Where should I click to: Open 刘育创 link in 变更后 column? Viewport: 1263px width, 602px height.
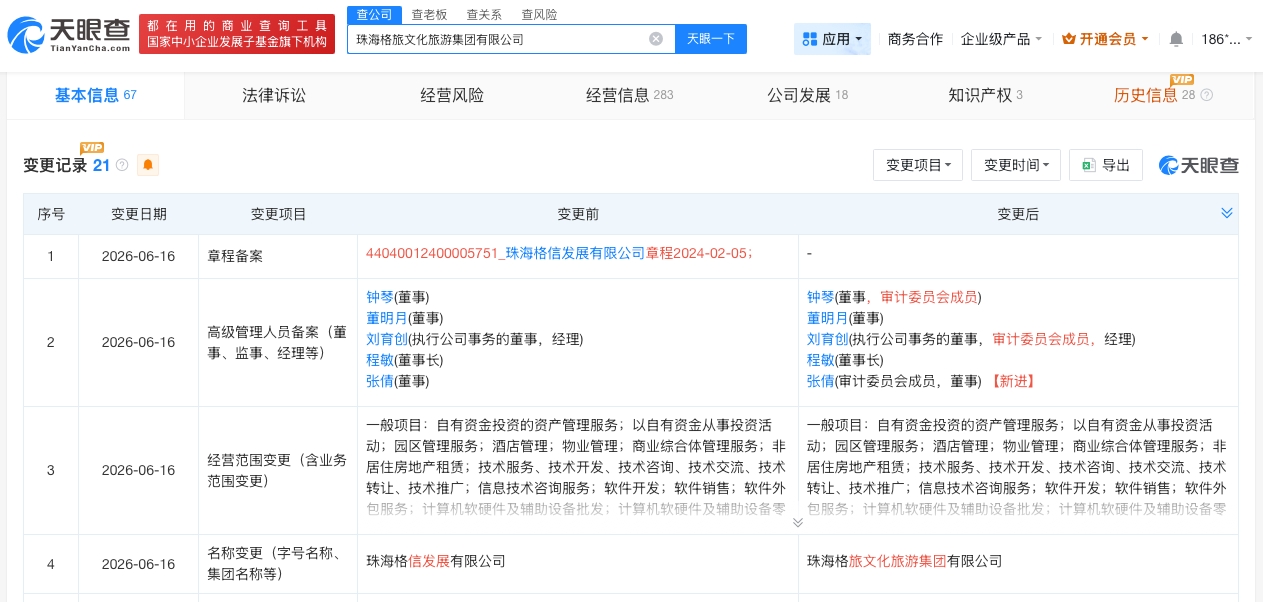click(x=827, y=339)
